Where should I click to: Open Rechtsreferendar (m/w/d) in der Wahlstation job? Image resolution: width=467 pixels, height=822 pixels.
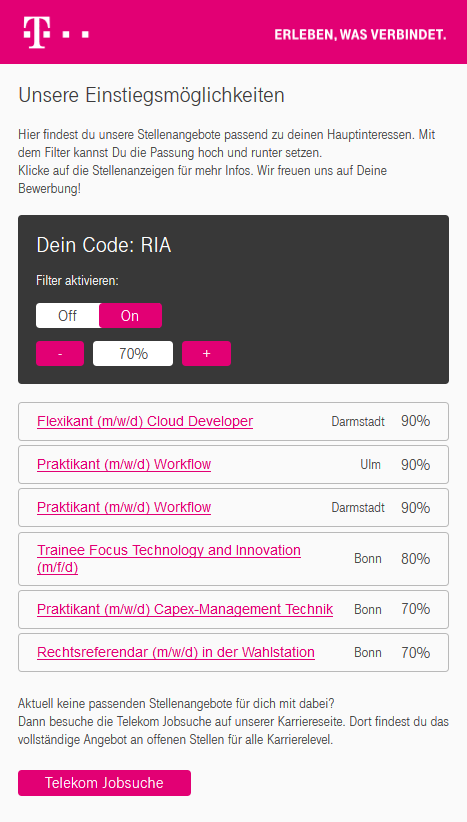[176, 652]
